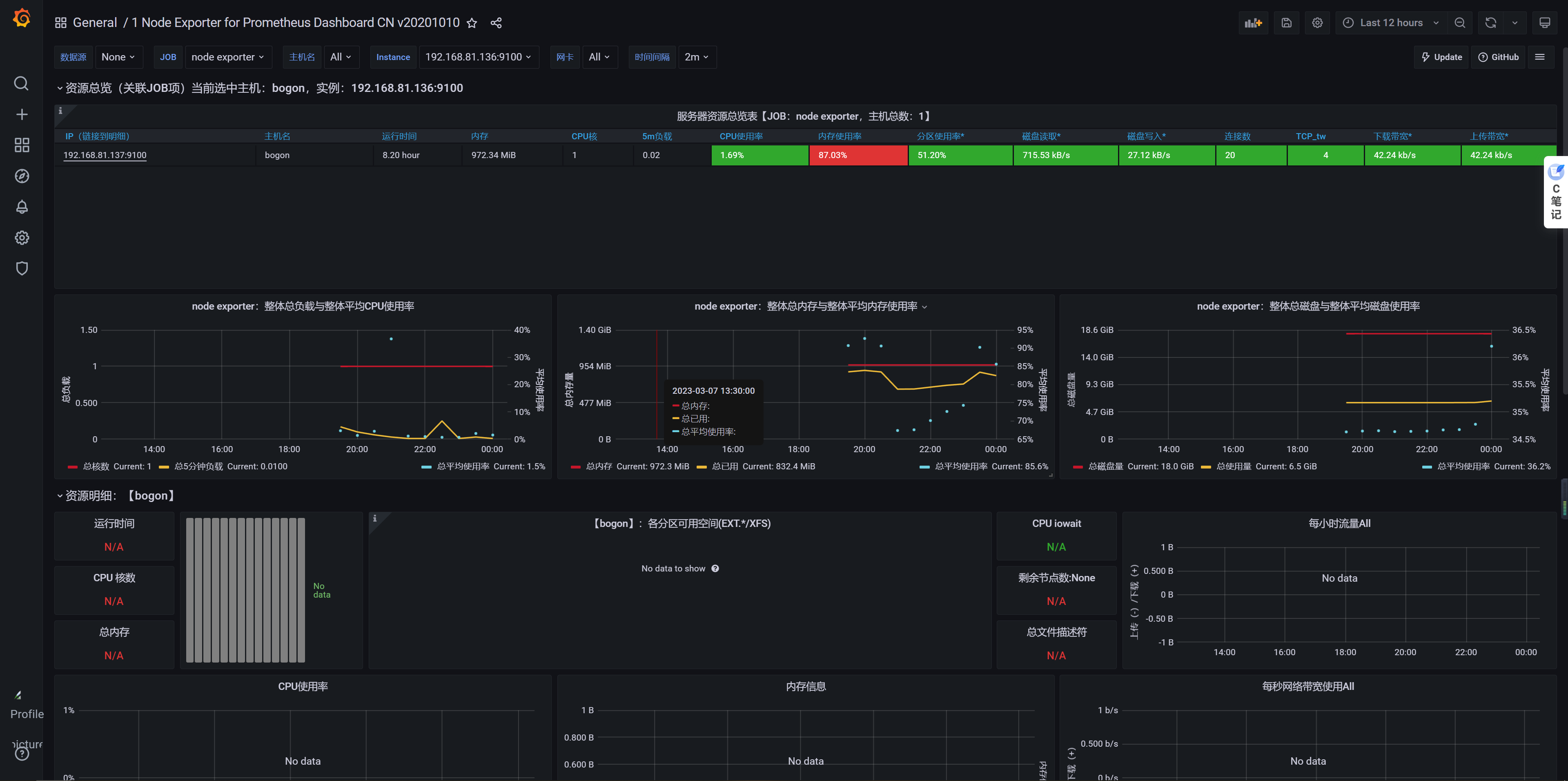Viewport: 1568px width, 781px height.
Task: Open Configuration gear in sidebar
Action: pos(21,237)
